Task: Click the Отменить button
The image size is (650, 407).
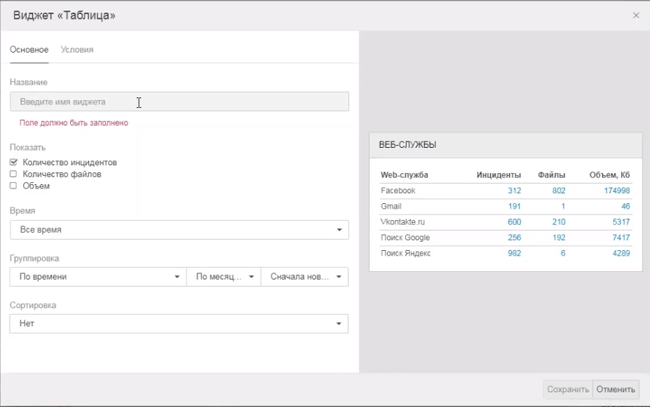Action: [615, 389]
